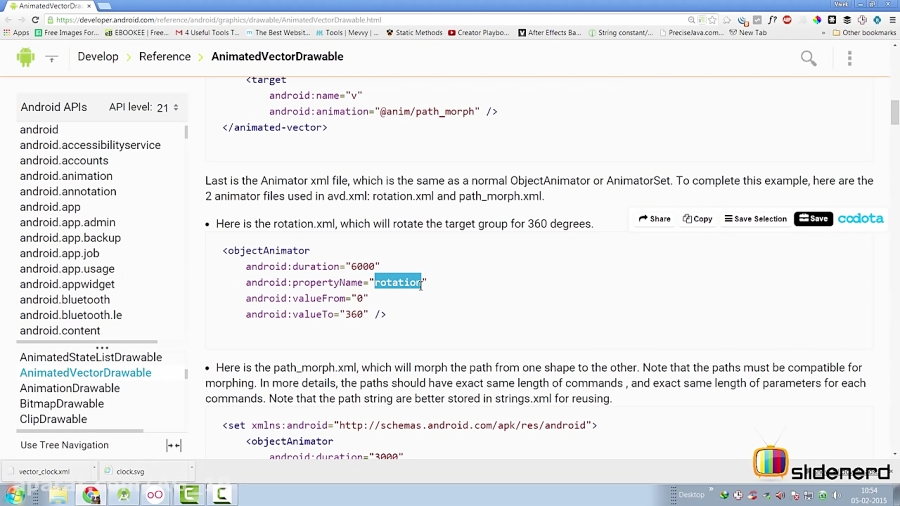Open the Static Methods bookmark
The height and width of the screenshot is (506, 900).
[x=414, y=33]
